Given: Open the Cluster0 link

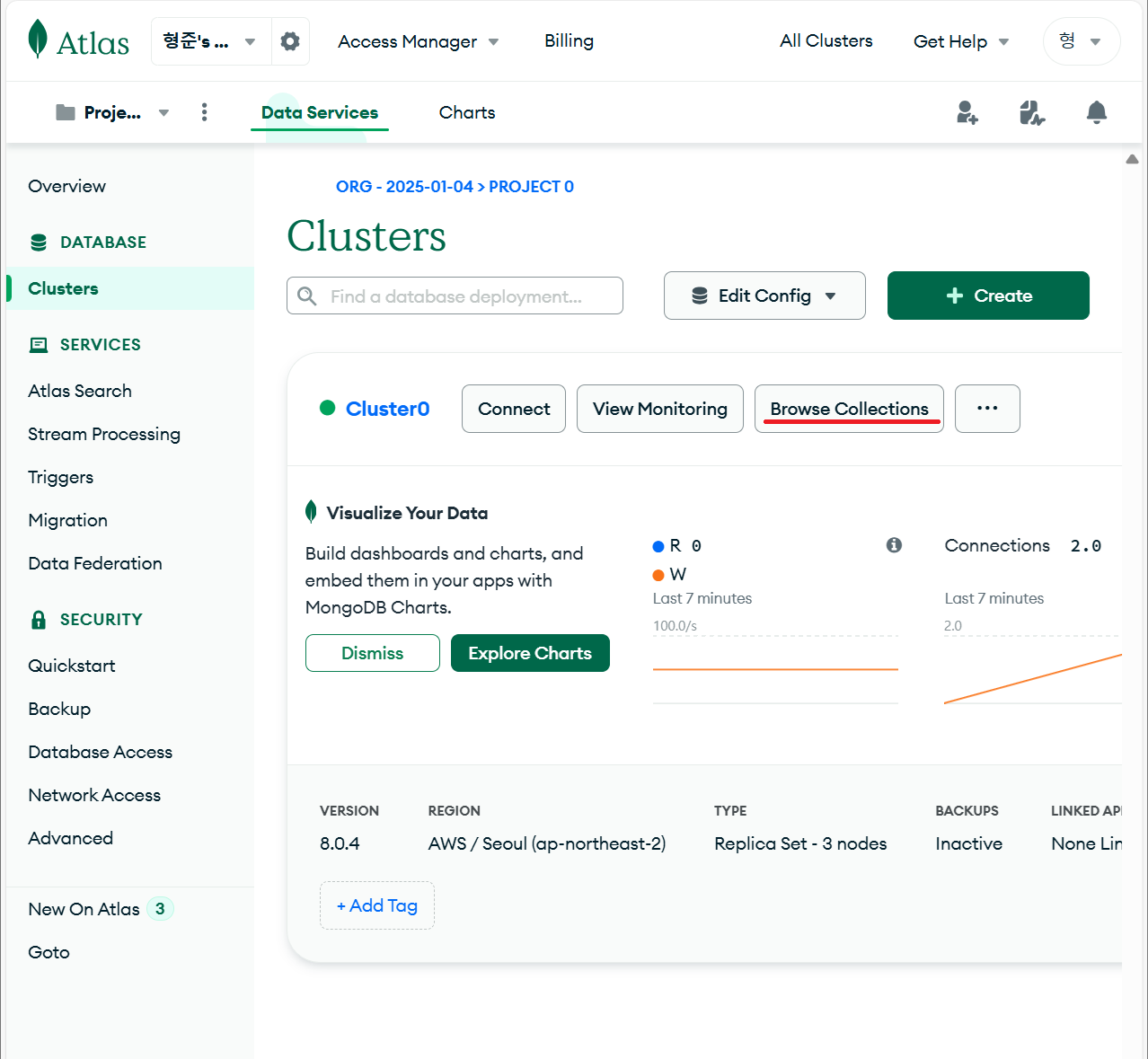Looking at the screenshot, I should [388, 409].
